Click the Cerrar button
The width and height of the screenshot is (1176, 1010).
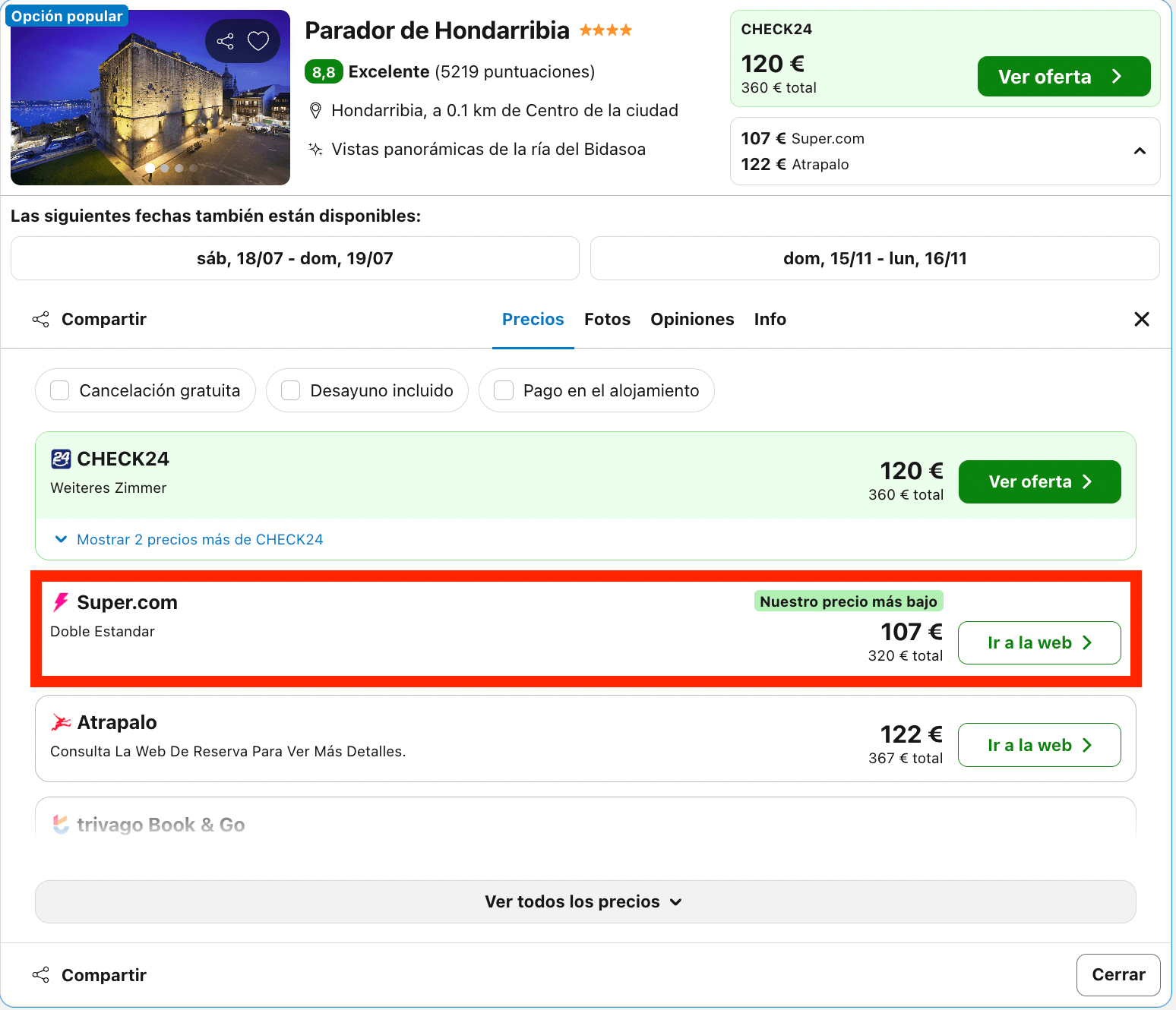pyautogui.click(x=1118, y=975)
